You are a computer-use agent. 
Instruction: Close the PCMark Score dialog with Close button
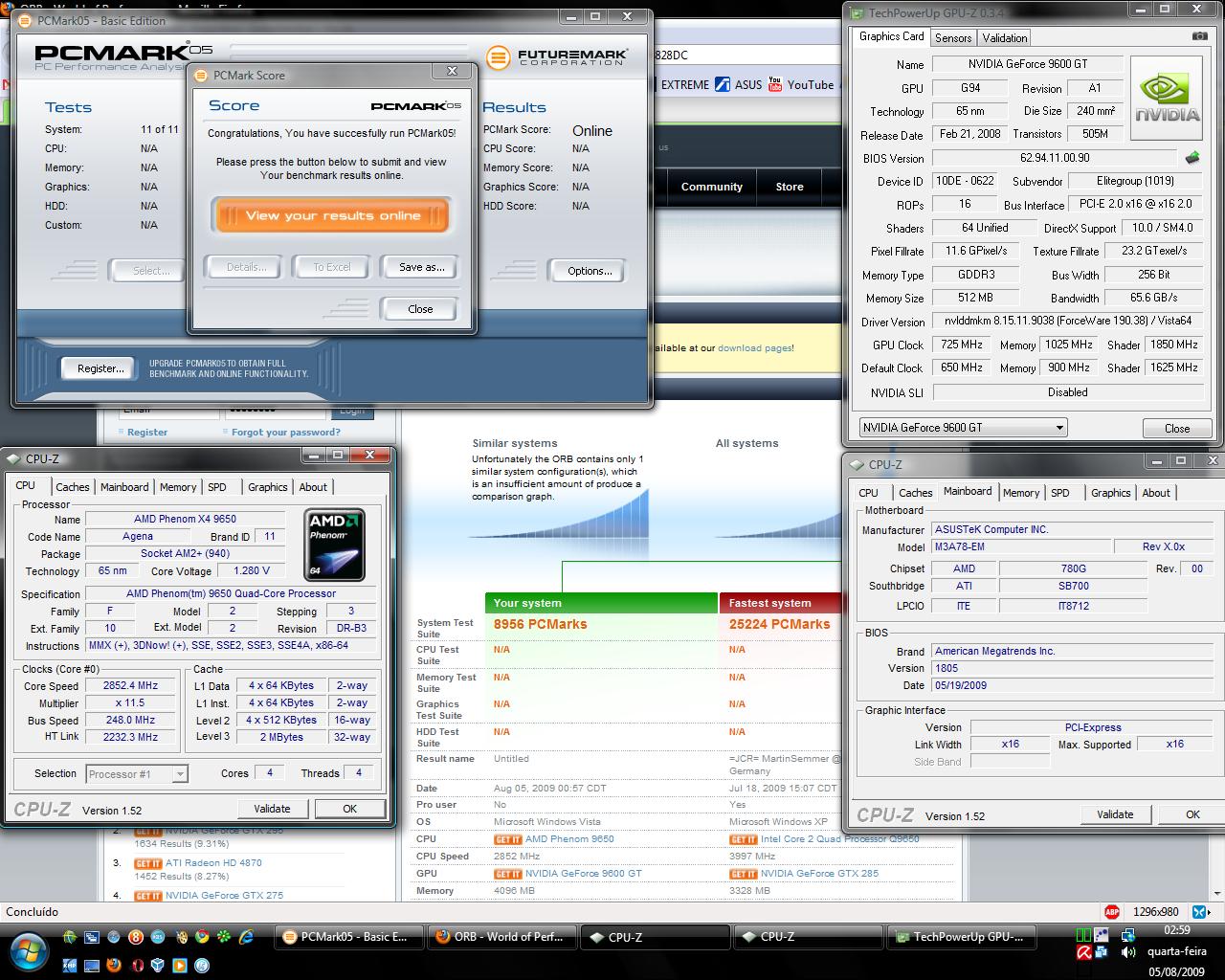(420, 309)
